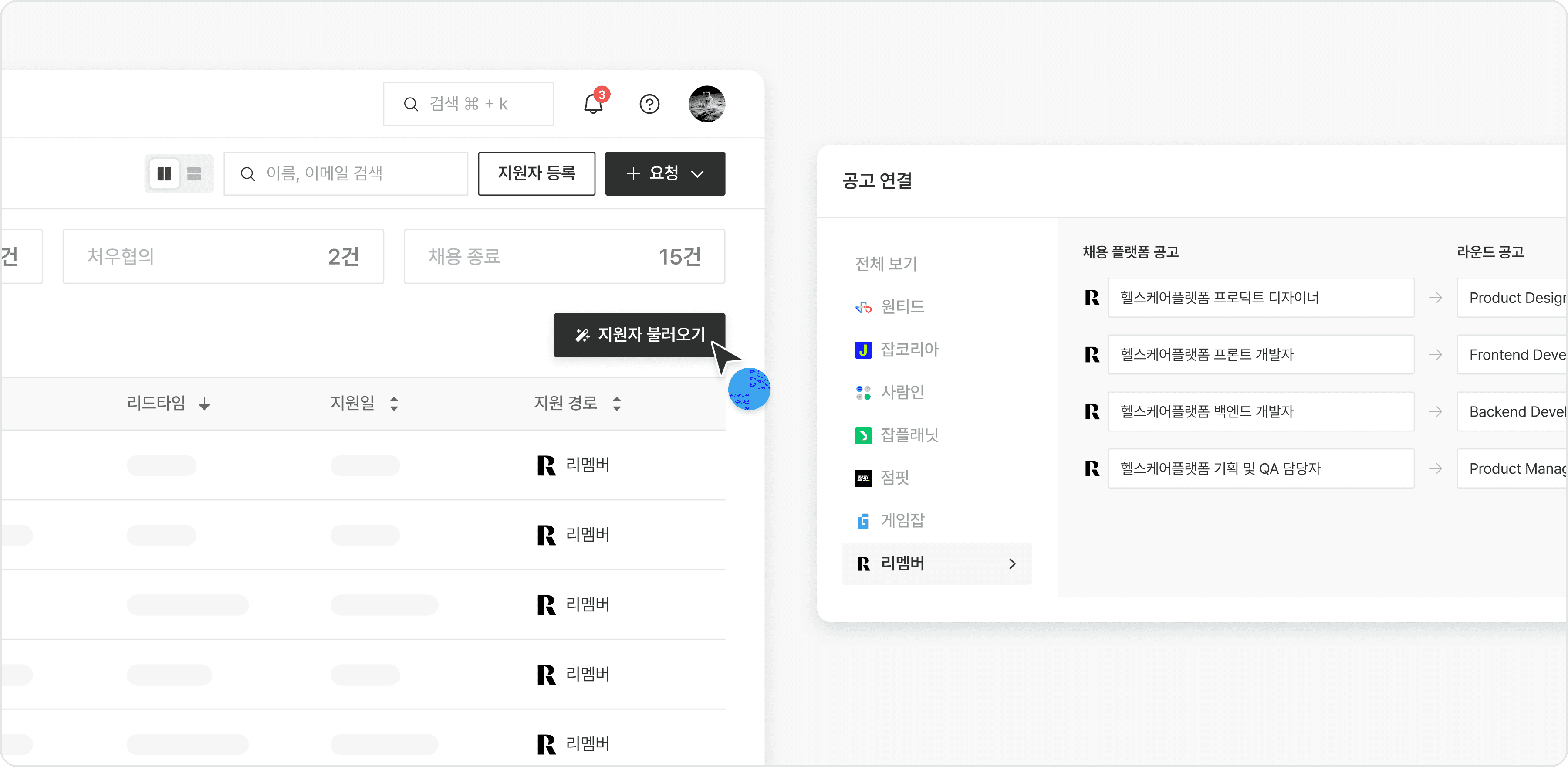
Task: Toggle sorting on 지원 경로 column
Action: pos(617,403)
